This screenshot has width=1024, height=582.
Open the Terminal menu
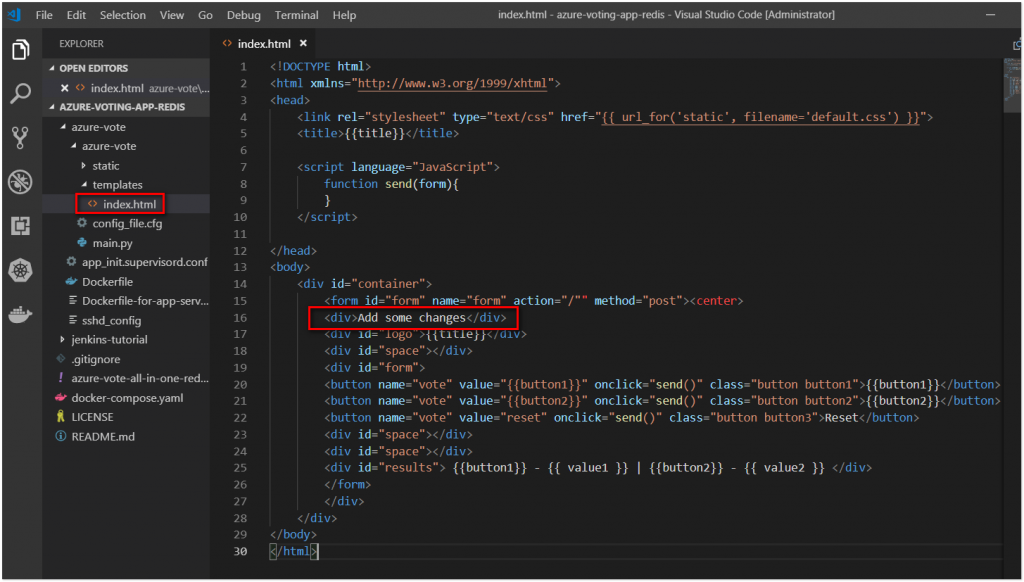tap(296, 14)
